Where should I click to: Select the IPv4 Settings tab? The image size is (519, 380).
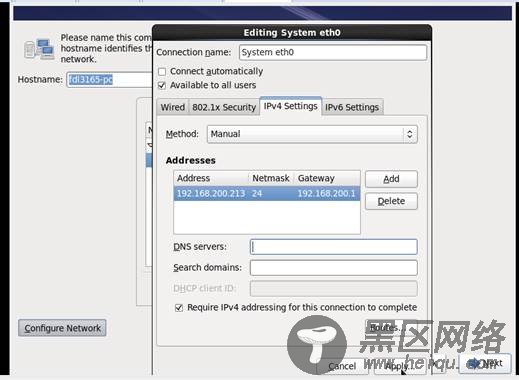click(291, 106)
